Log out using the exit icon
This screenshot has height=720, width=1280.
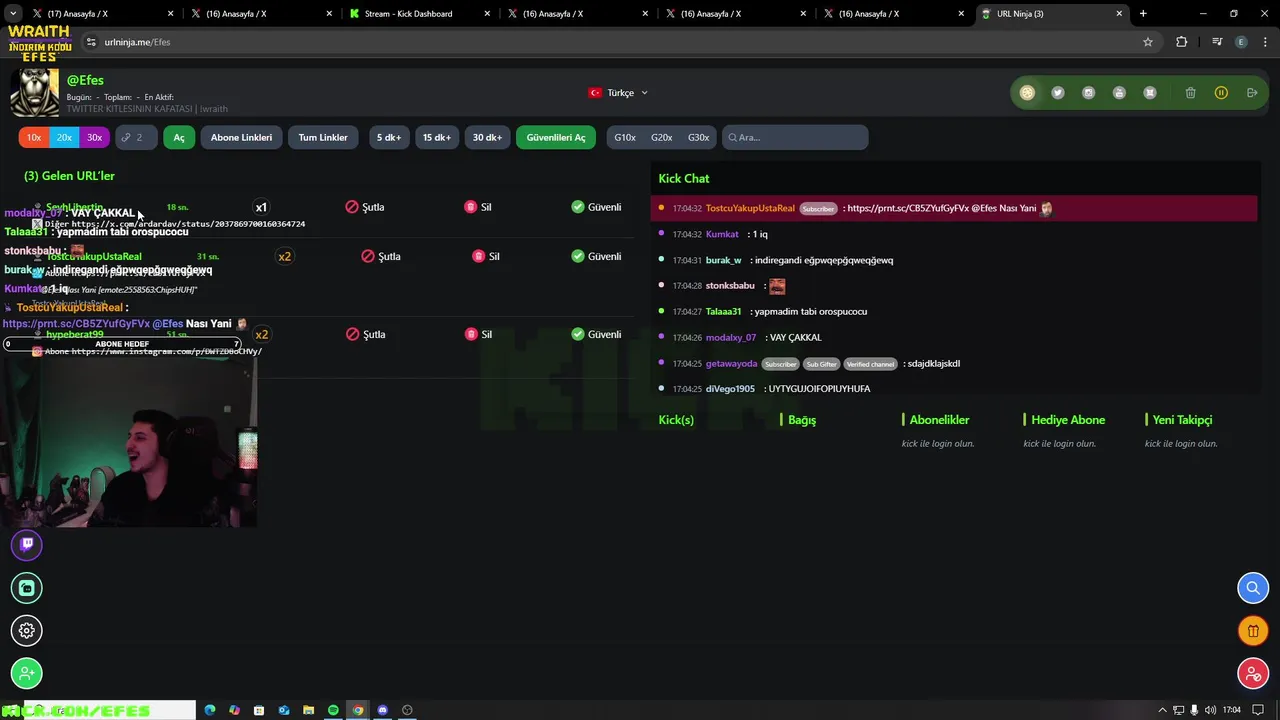[x=1252, y=93]
